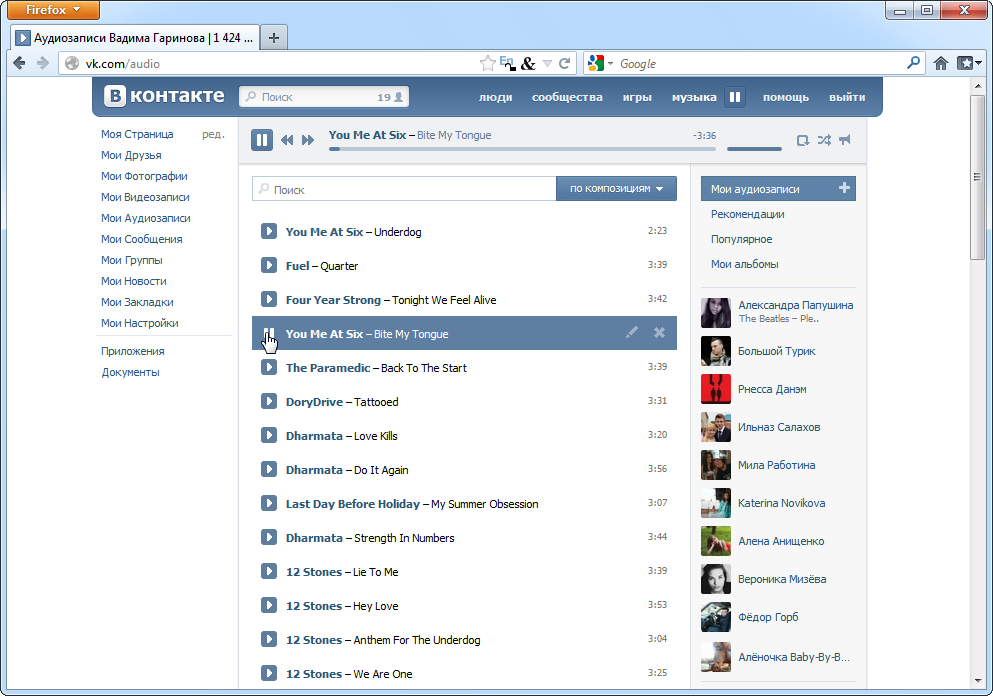The image size is (993, 696).
Task: Play 'Last Day Before Holiday – My Summer Obsession'
Action: [x=269, y=503]
